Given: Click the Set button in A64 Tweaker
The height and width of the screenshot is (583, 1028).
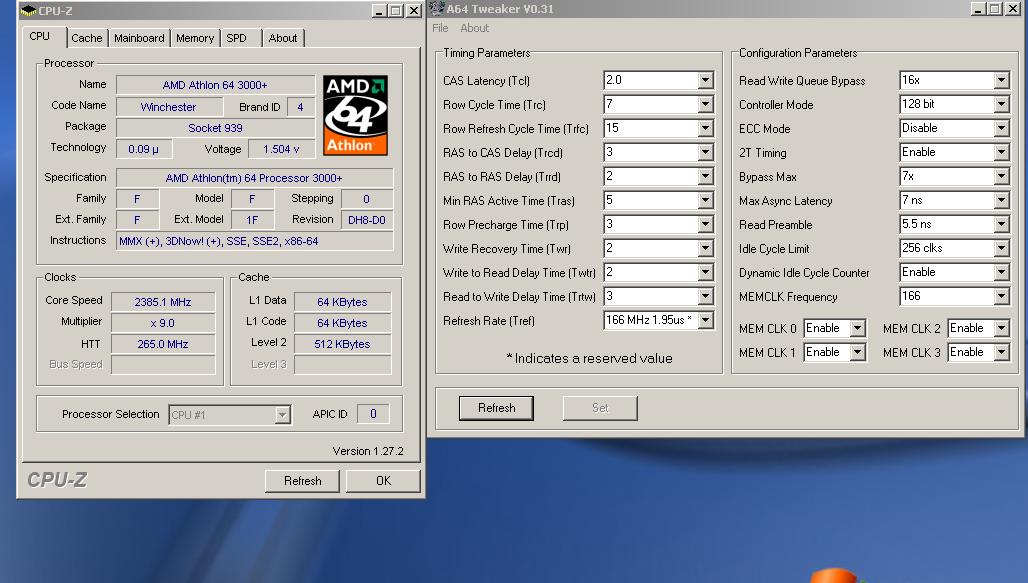Looking at the screenshot, I should pyautogui.click(x=600, y=408).
